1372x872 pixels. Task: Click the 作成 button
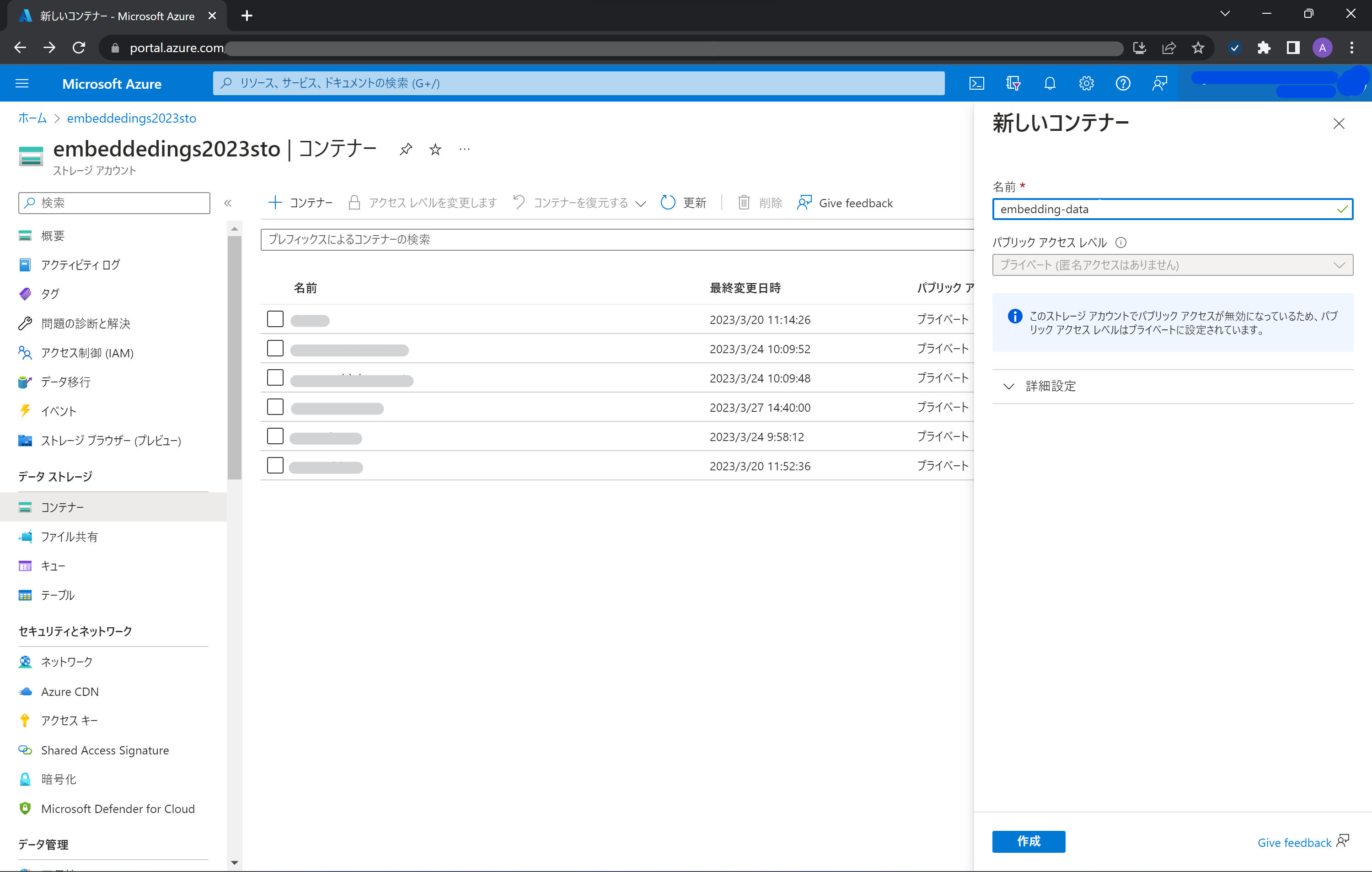coord(1028,841)
